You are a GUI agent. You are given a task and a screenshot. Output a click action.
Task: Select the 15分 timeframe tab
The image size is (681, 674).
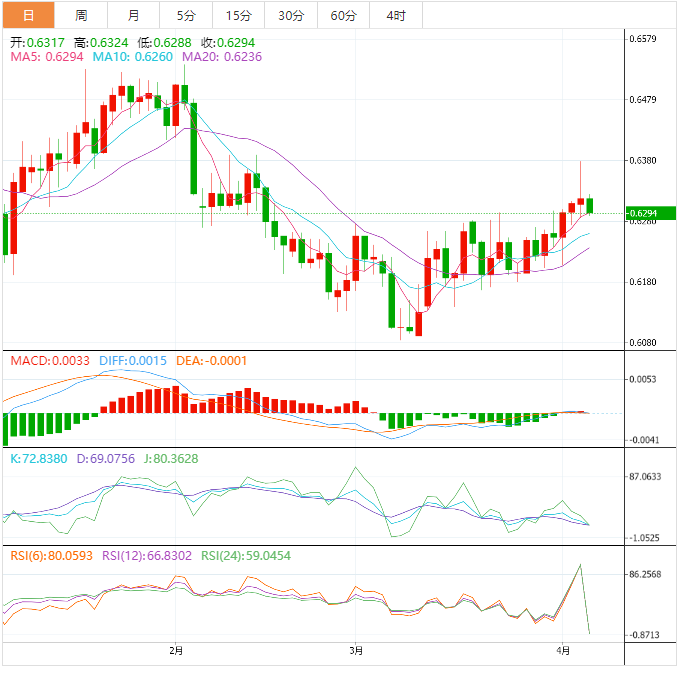[239, 15]
